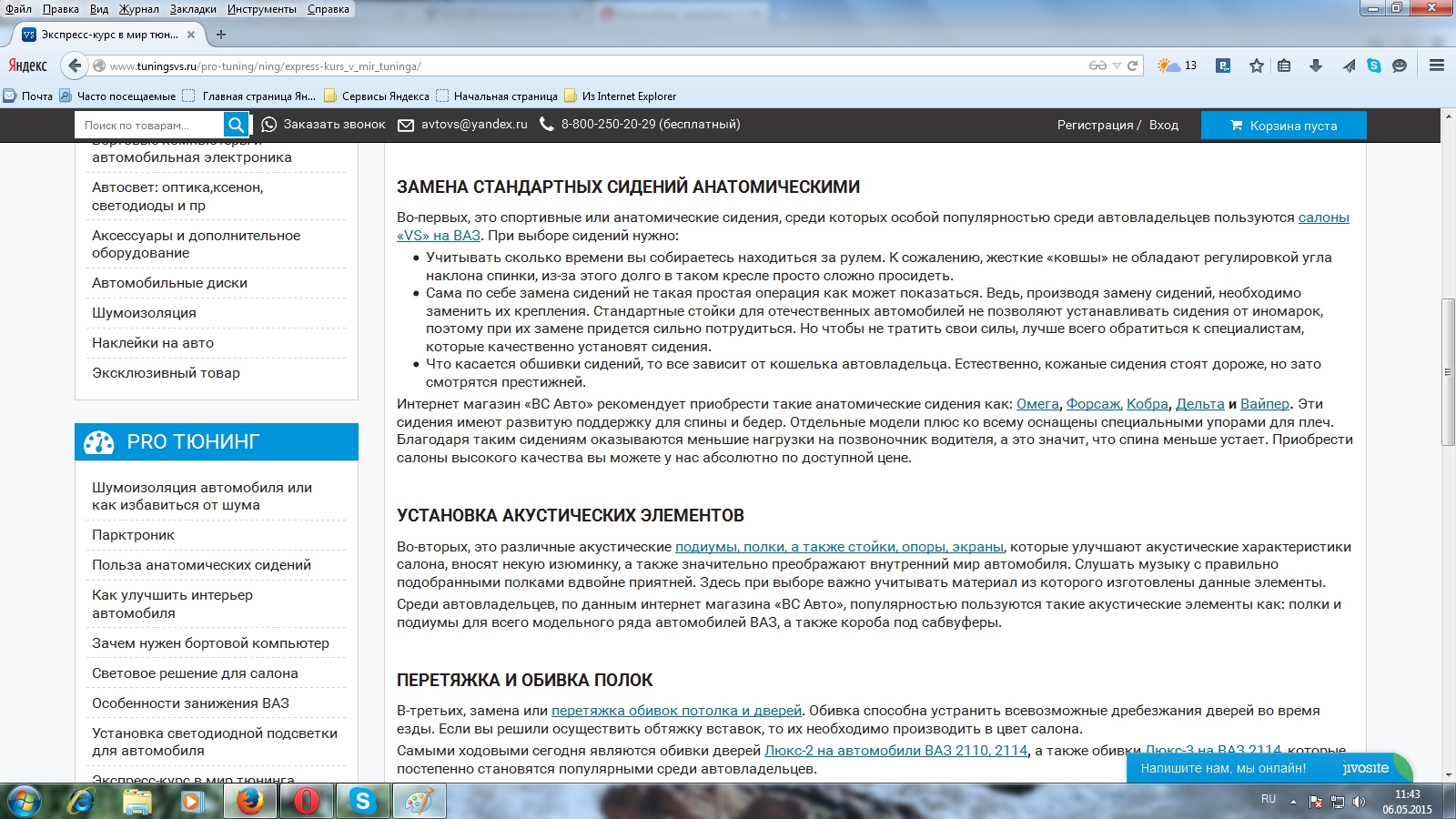The image size is (1456, 819).
Task: Open Автомобильные диски category
Action: pos(170,283)
